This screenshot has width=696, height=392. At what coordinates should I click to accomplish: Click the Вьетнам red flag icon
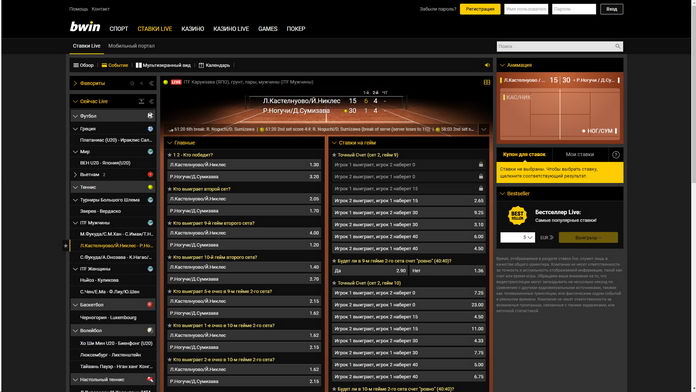[150, 174]
